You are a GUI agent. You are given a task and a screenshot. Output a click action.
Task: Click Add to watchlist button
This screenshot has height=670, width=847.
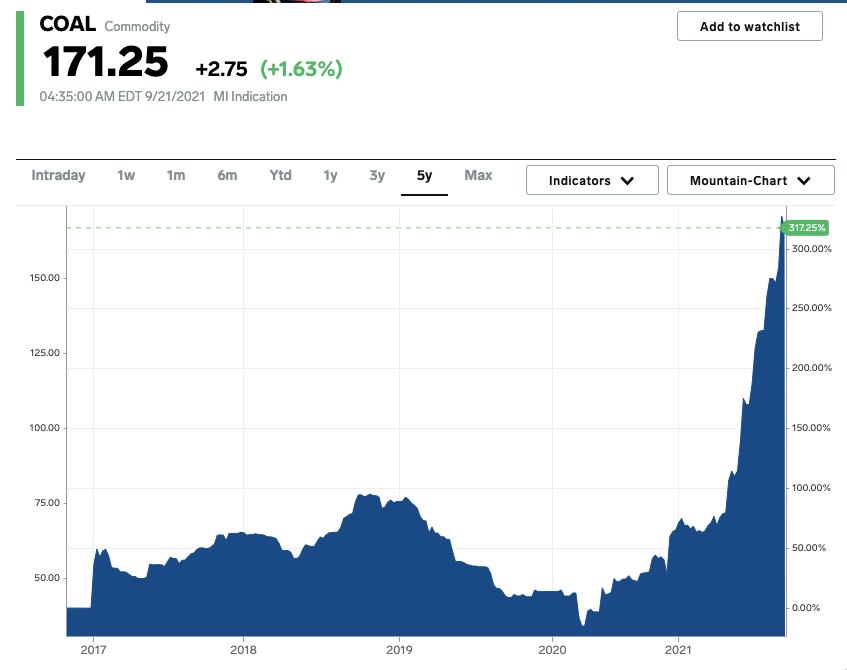[x=749, y=27]
